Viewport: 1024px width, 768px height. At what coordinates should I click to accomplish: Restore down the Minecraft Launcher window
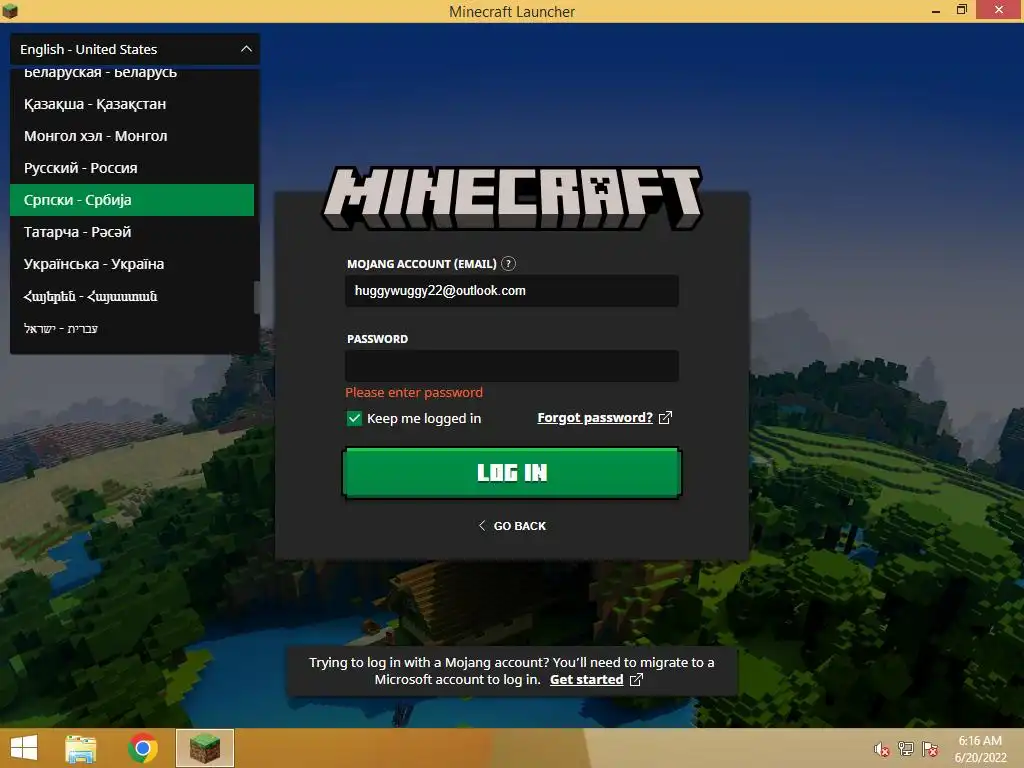pyautogui.click(x=961, y=10)
